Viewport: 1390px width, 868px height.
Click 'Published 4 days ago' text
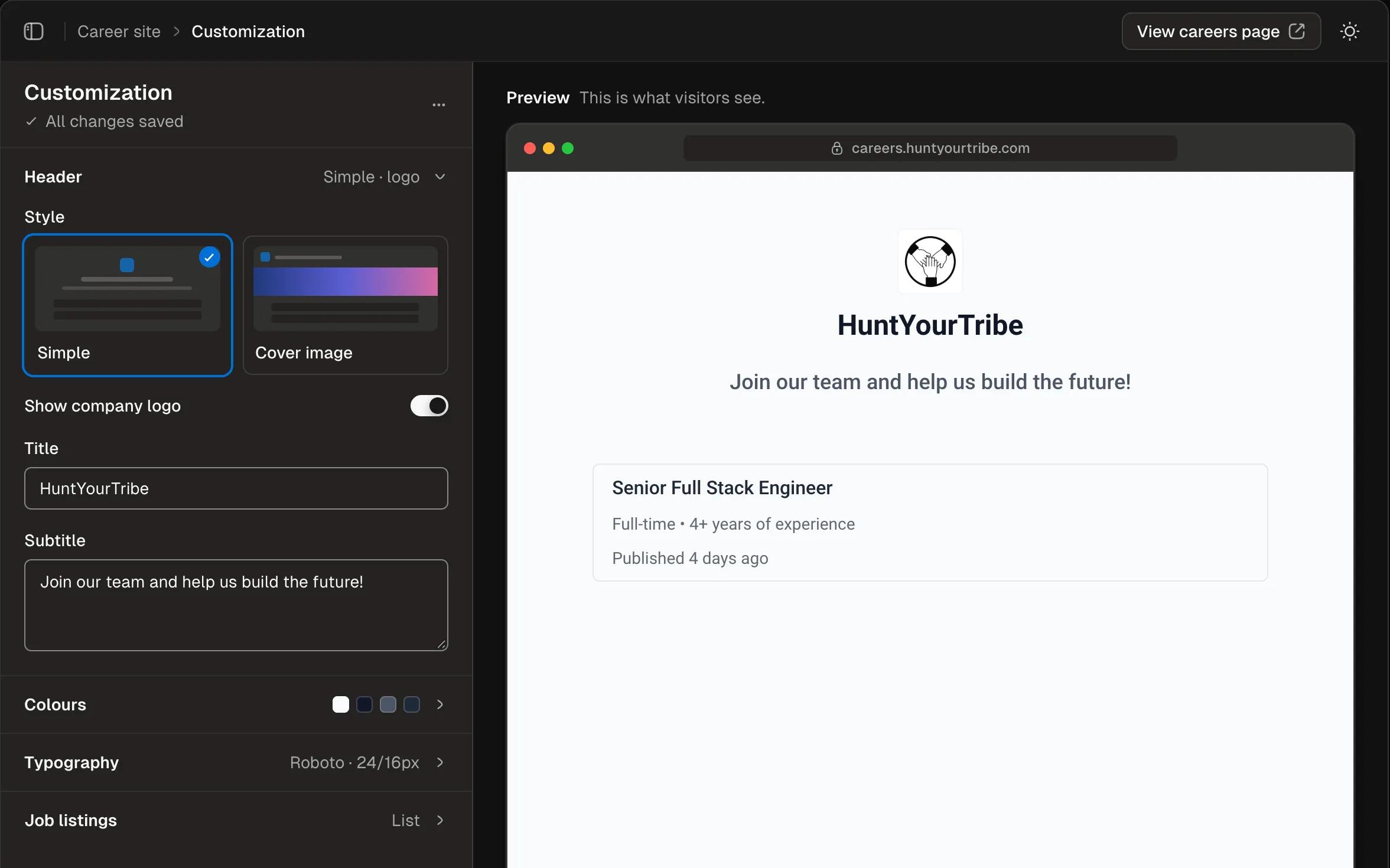690,558
